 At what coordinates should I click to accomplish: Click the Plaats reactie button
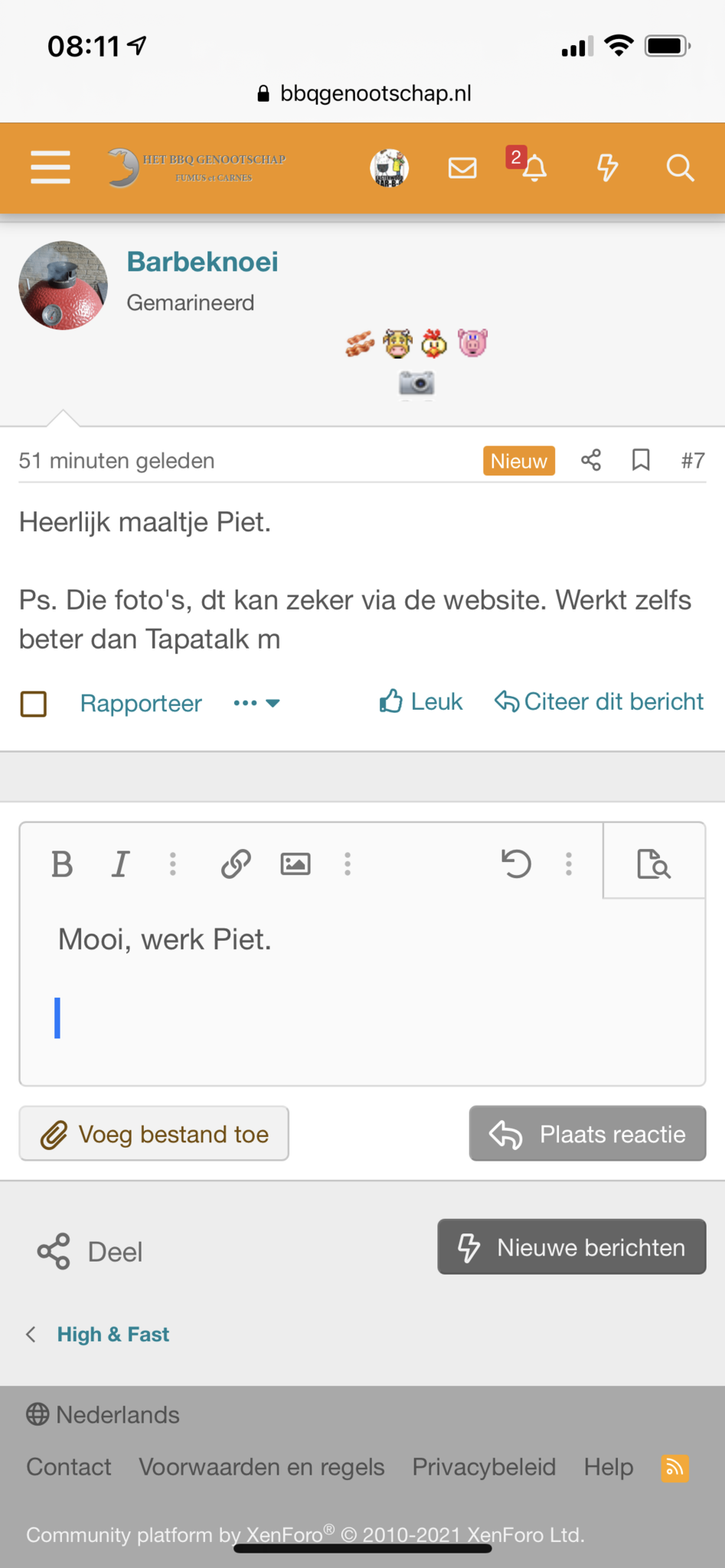[587, 1134]
